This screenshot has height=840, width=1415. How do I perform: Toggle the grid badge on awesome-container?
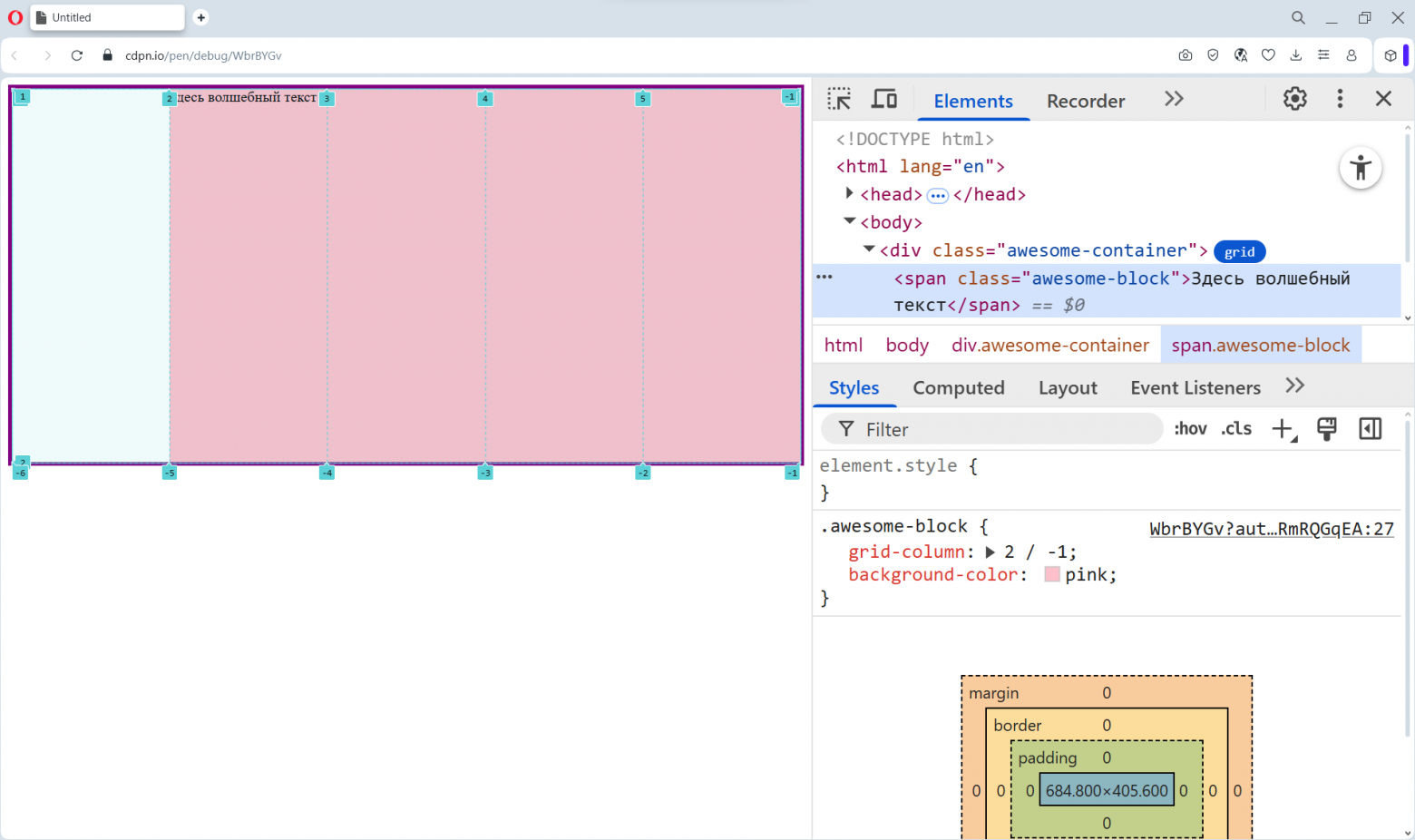pyautogui.click(x=1239, y=251)
